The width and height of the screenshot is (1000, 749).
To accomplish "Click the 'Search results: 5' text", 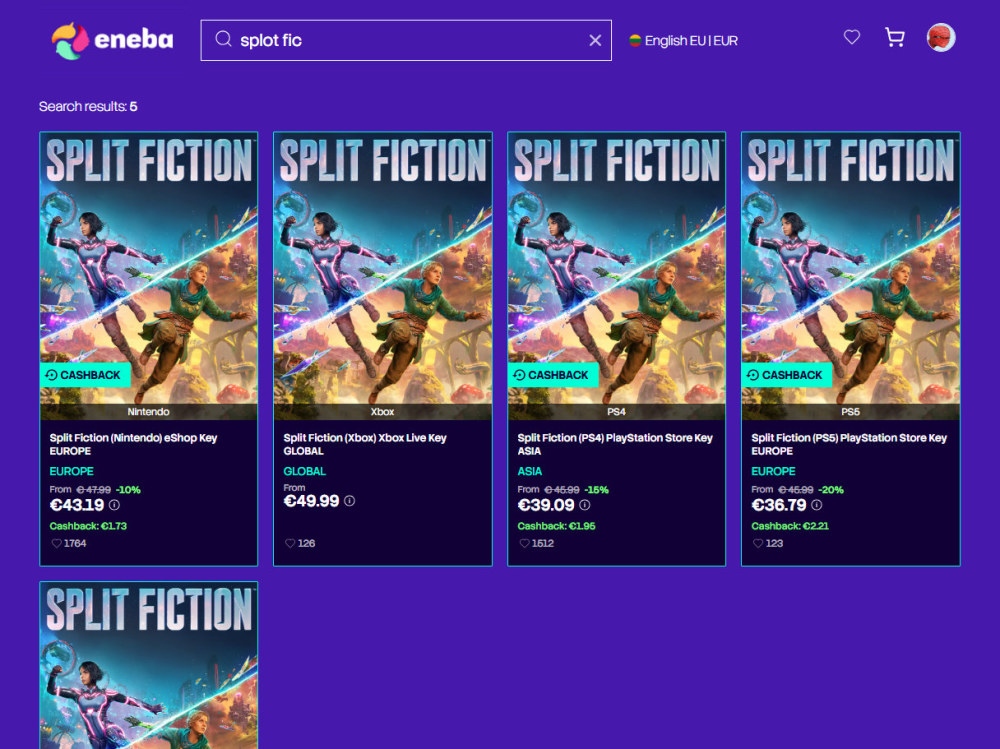I will 88,107.
